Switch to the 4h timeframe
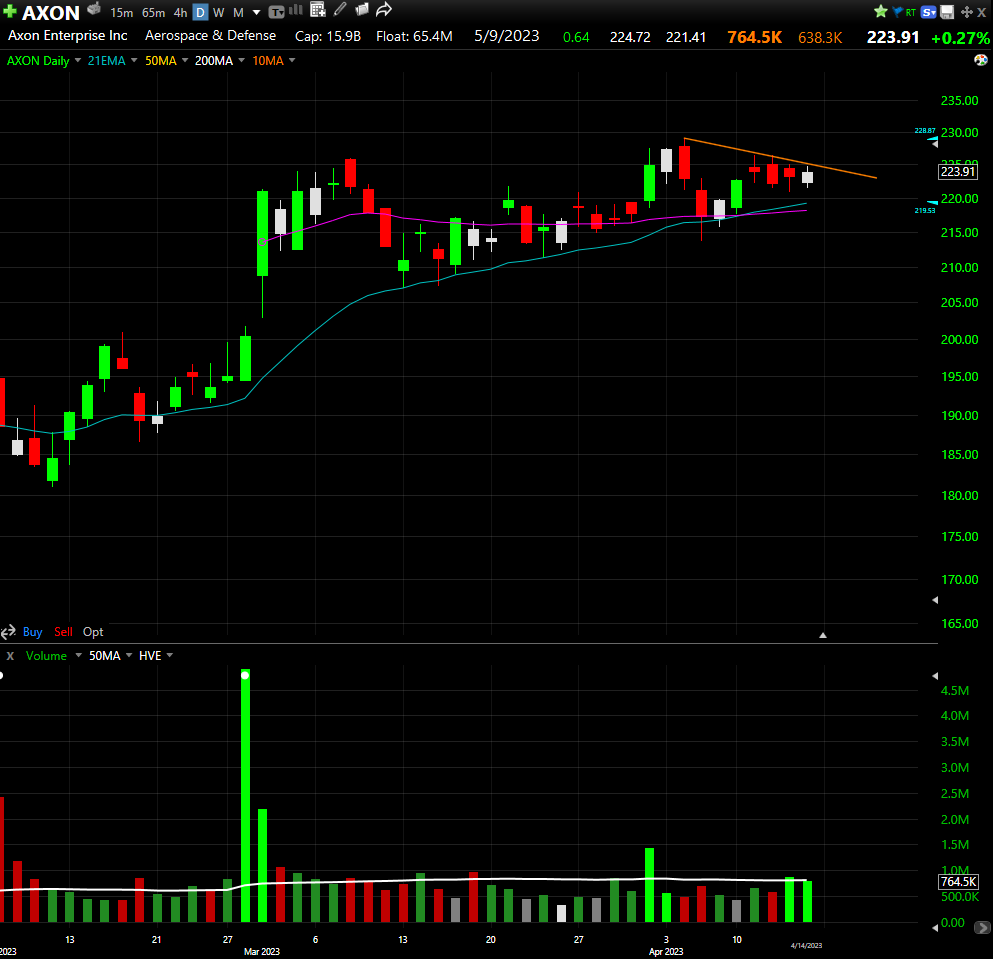The height and width of the screenshot is (959, 993). pos(180,13)
